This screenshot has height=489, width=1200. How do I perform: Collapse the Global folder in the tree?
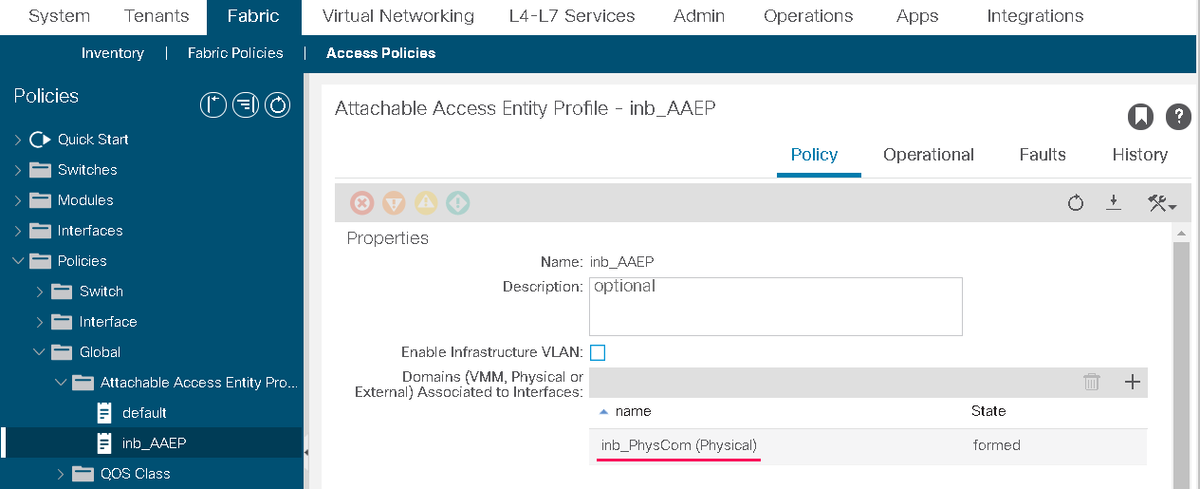[39, 352]
